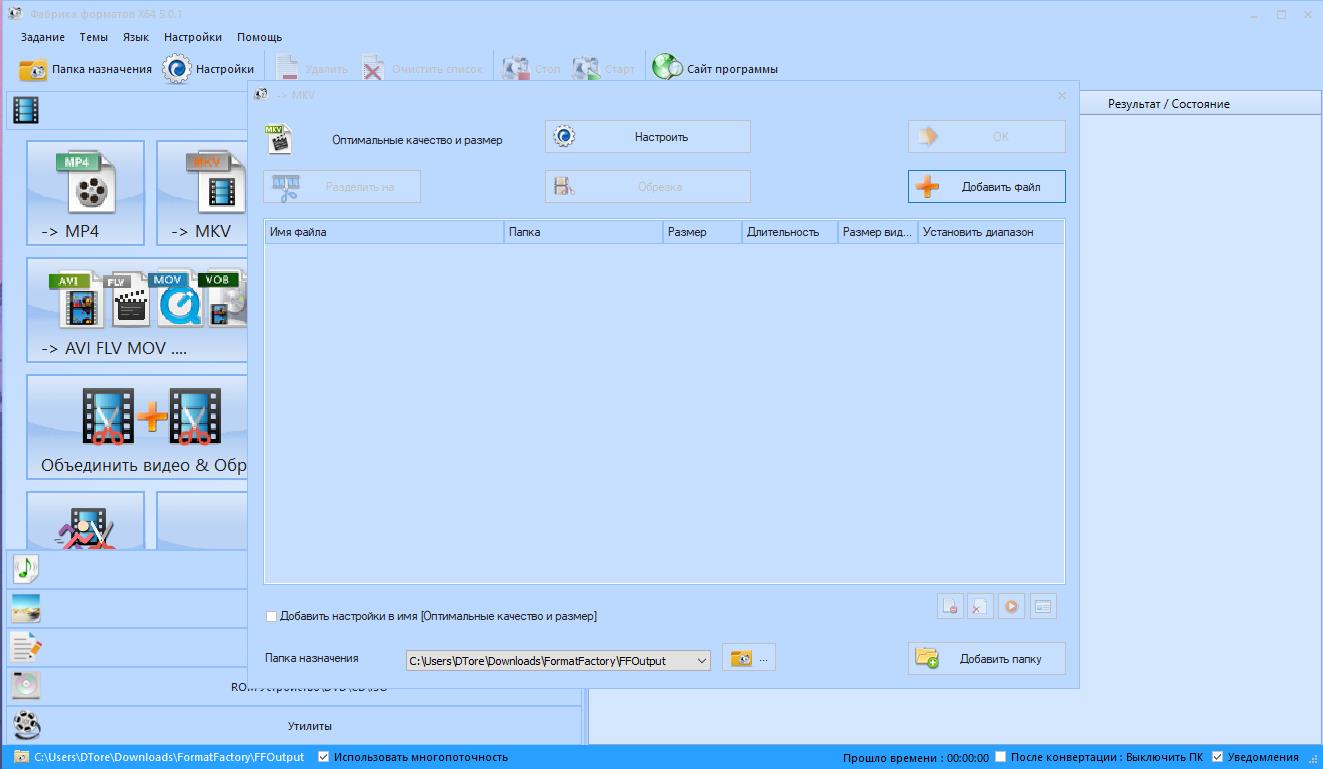Enable adding settings to file name
Screen dimensions: 1323x769
click(272, 616)
